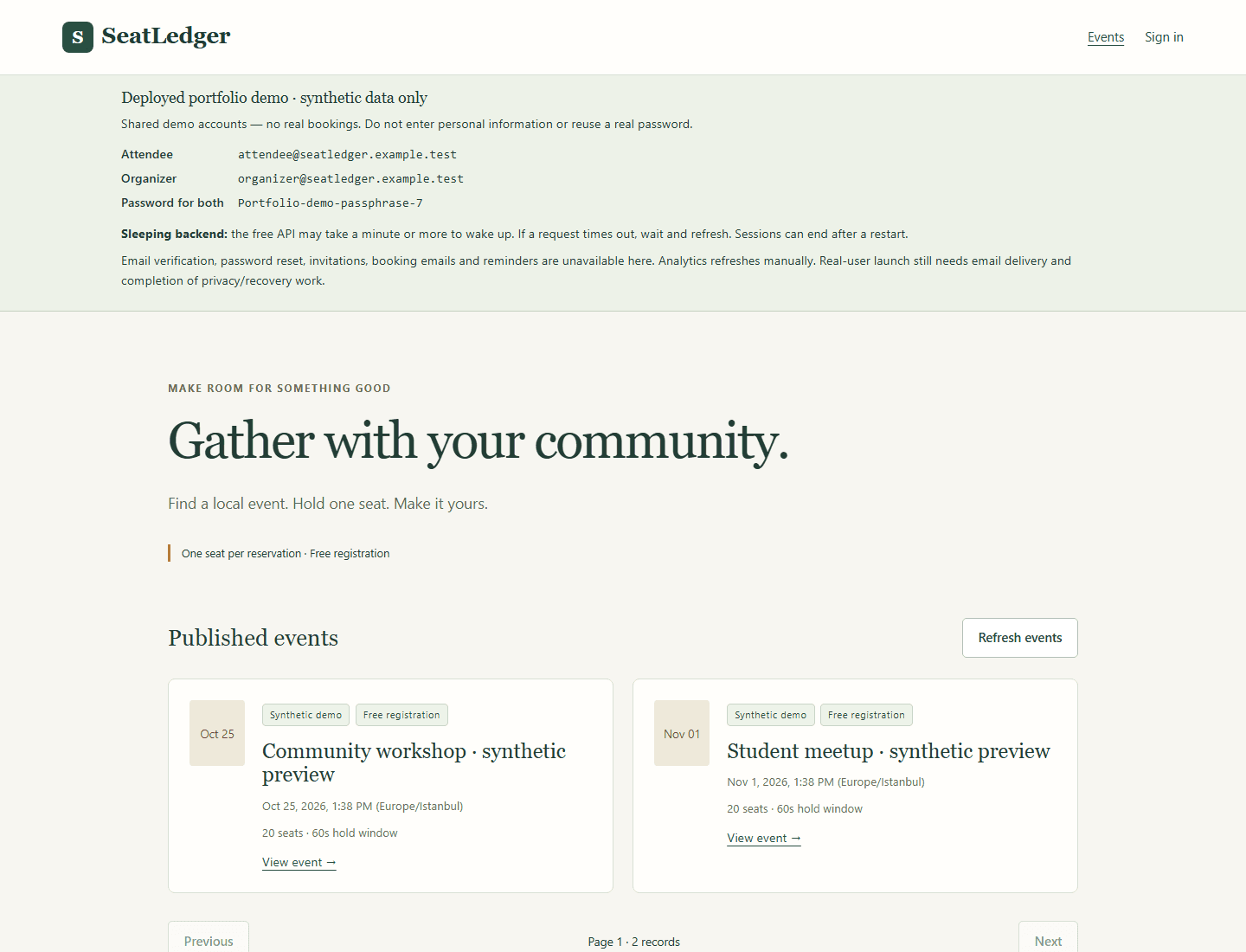Viewport: 1246px width, 952px height.
Task: Click the Published events heading
Action: tap(253, 638)
